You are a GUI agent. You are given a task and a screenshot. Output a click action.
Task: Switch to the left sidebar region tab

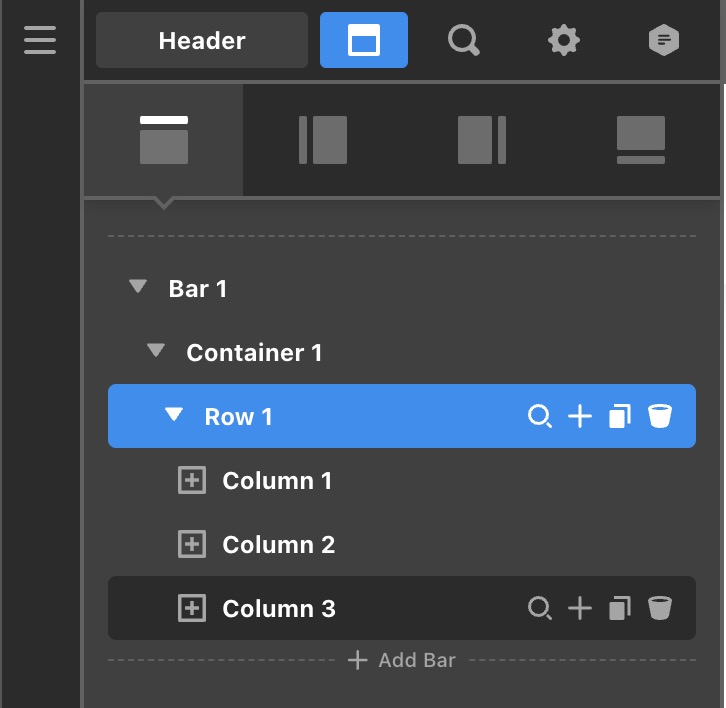point(322,140)
